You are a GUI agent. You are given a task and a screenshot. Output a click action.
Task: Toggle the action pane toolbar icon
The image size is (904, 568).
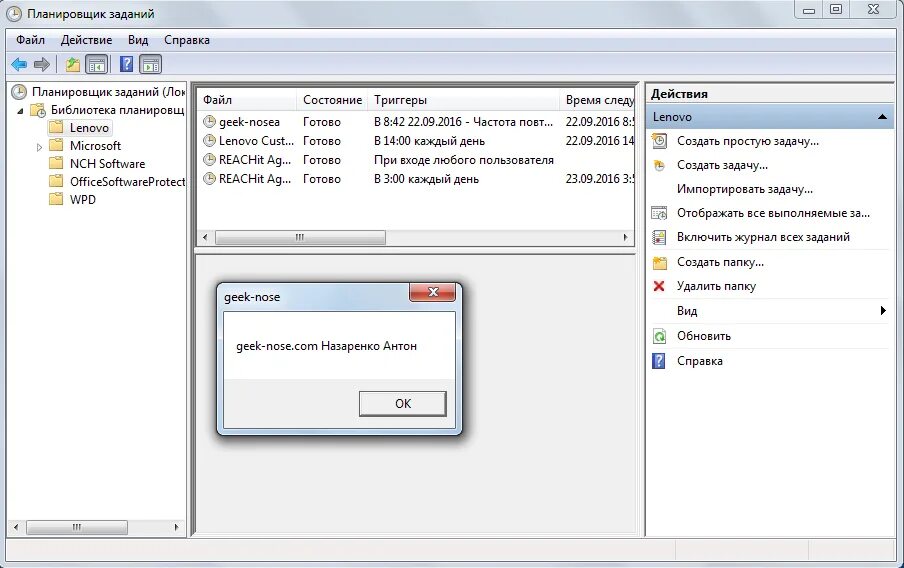pos(150,65)
